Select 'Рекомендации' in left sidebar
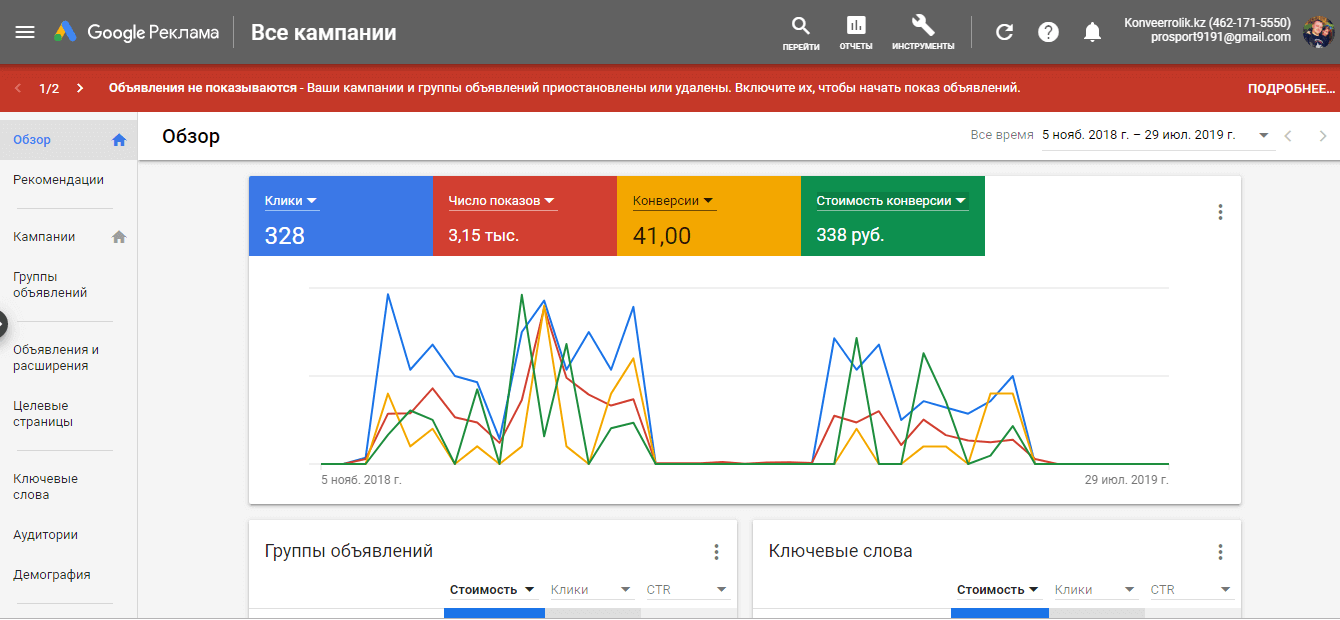 [58, 180]
